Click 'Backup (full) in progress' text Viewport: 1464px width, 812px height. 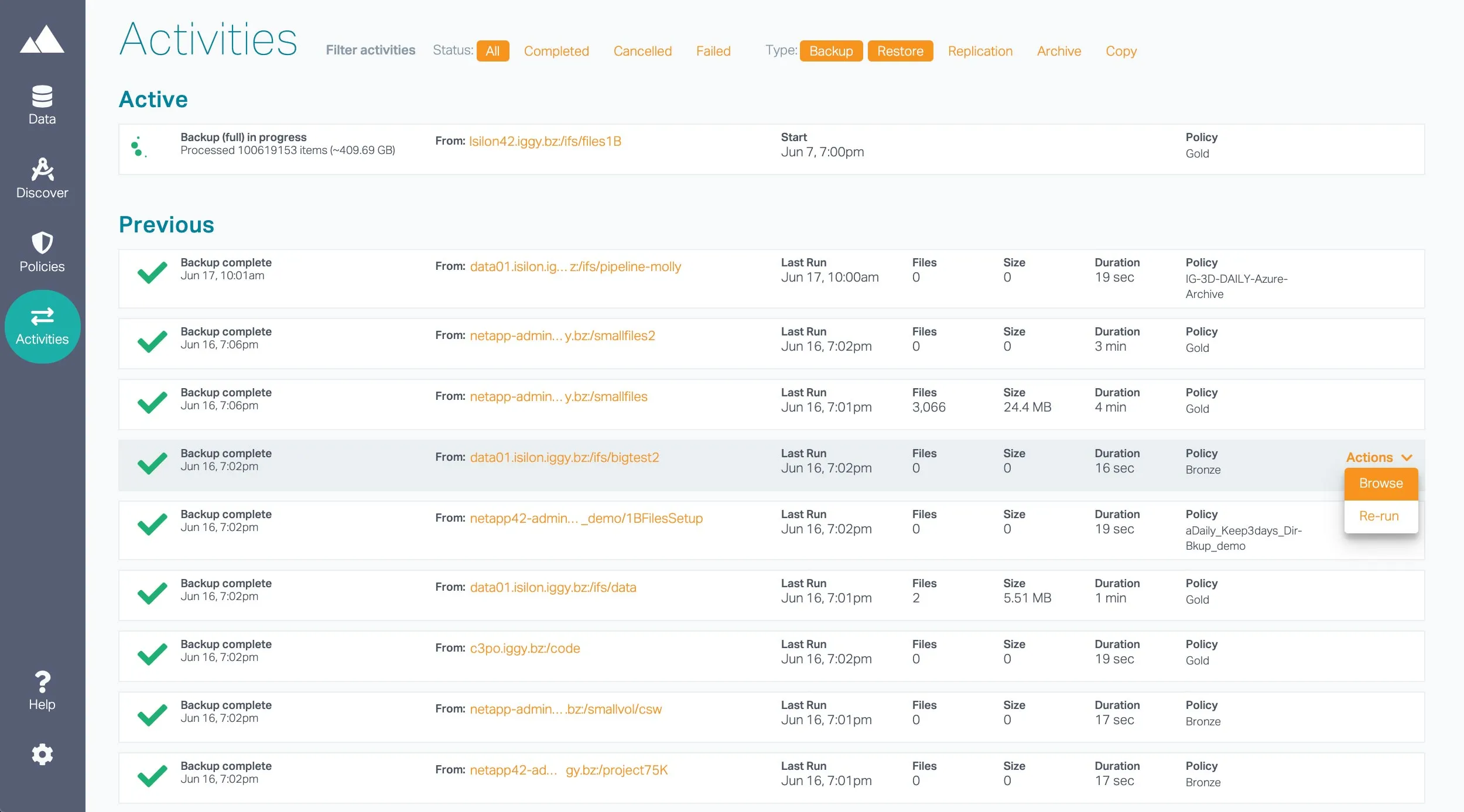pos(243,137)
